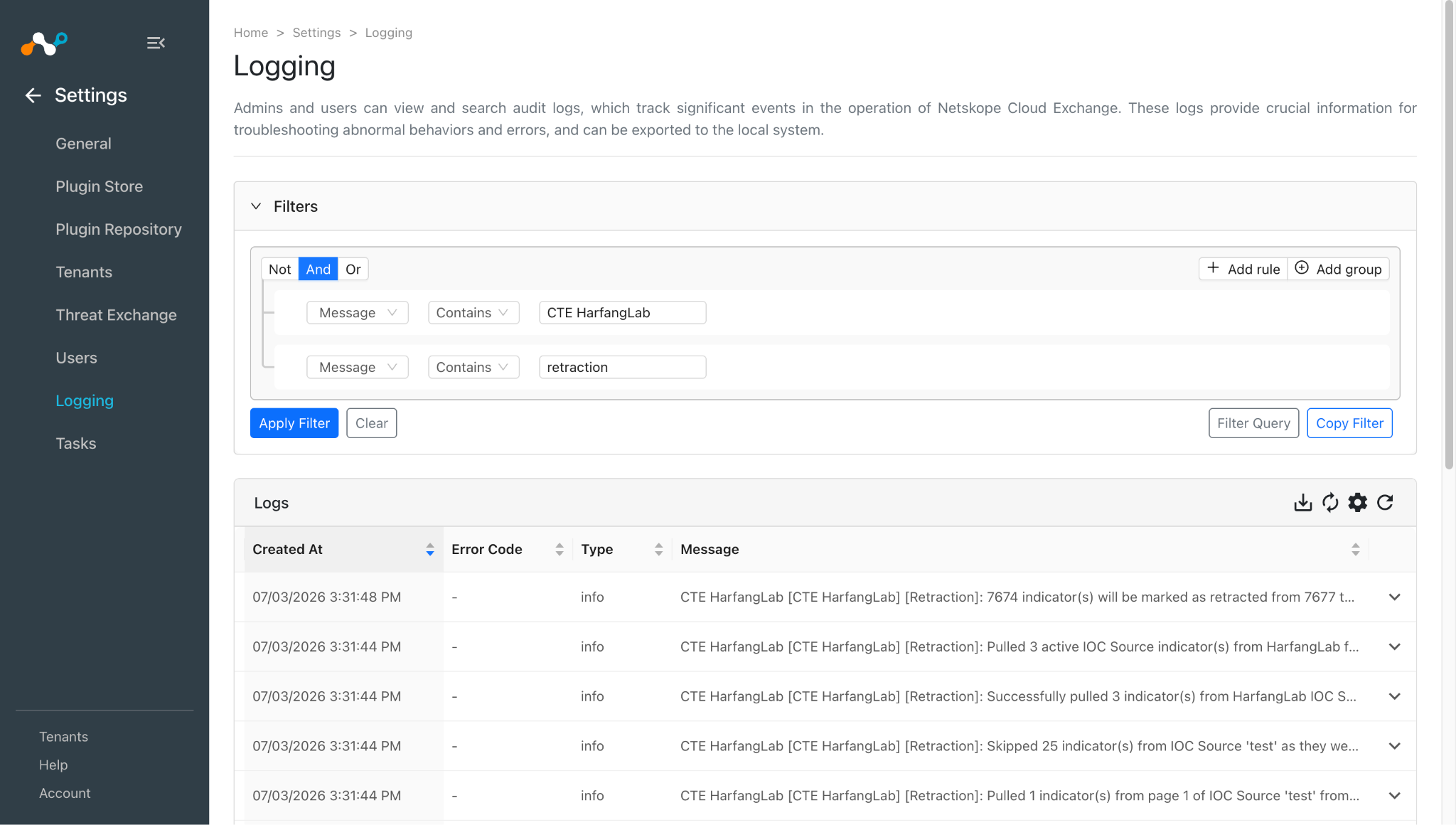
Task: Click the Netskope logo icon
Action: click(x=44, y=43)
